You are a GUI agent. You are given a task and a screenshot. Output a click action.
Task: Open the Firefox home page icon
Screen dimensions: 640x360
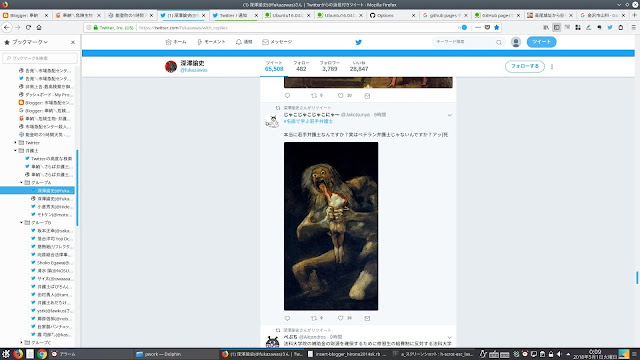[x=39, y=27]
